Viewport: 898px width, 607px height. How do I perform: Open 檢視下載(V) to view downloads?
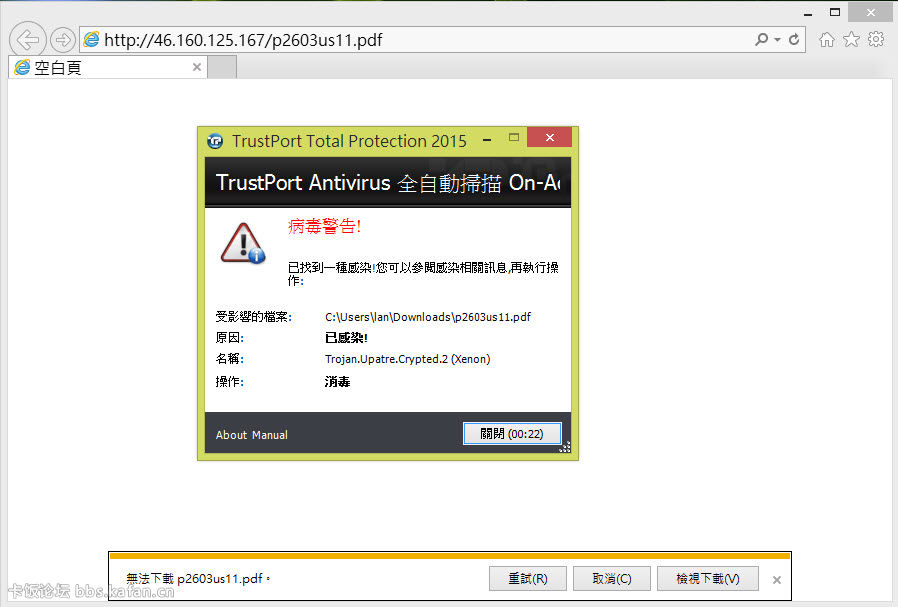[707, 579]
